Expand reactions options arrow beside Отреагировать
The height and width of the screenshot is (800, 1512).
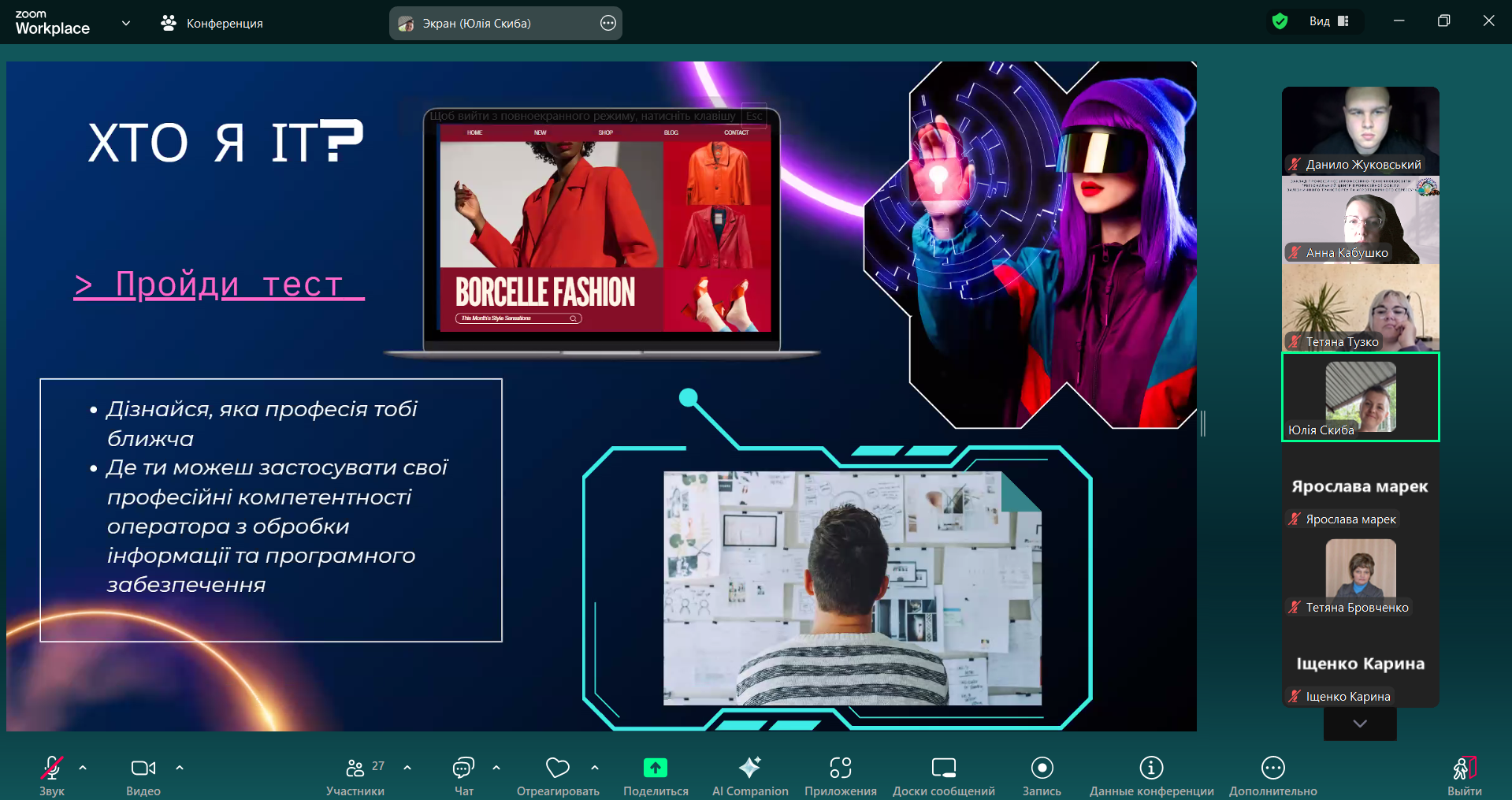click(595, 767)
